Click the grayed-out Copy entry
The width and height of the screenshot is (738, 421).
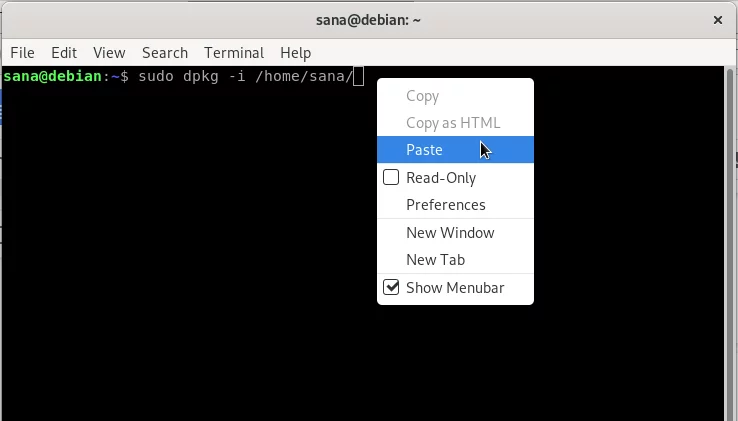click(455, 96)
